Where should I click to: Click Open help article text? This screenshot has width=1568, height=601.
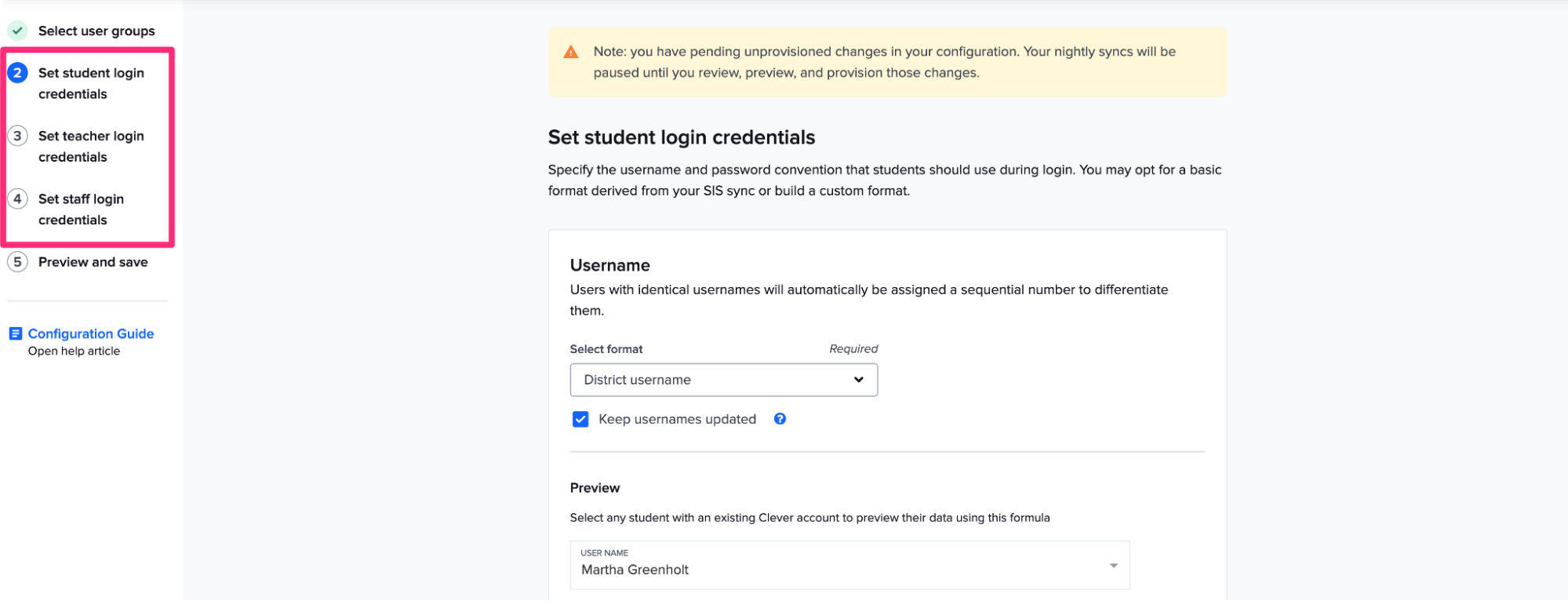(74, 351)
